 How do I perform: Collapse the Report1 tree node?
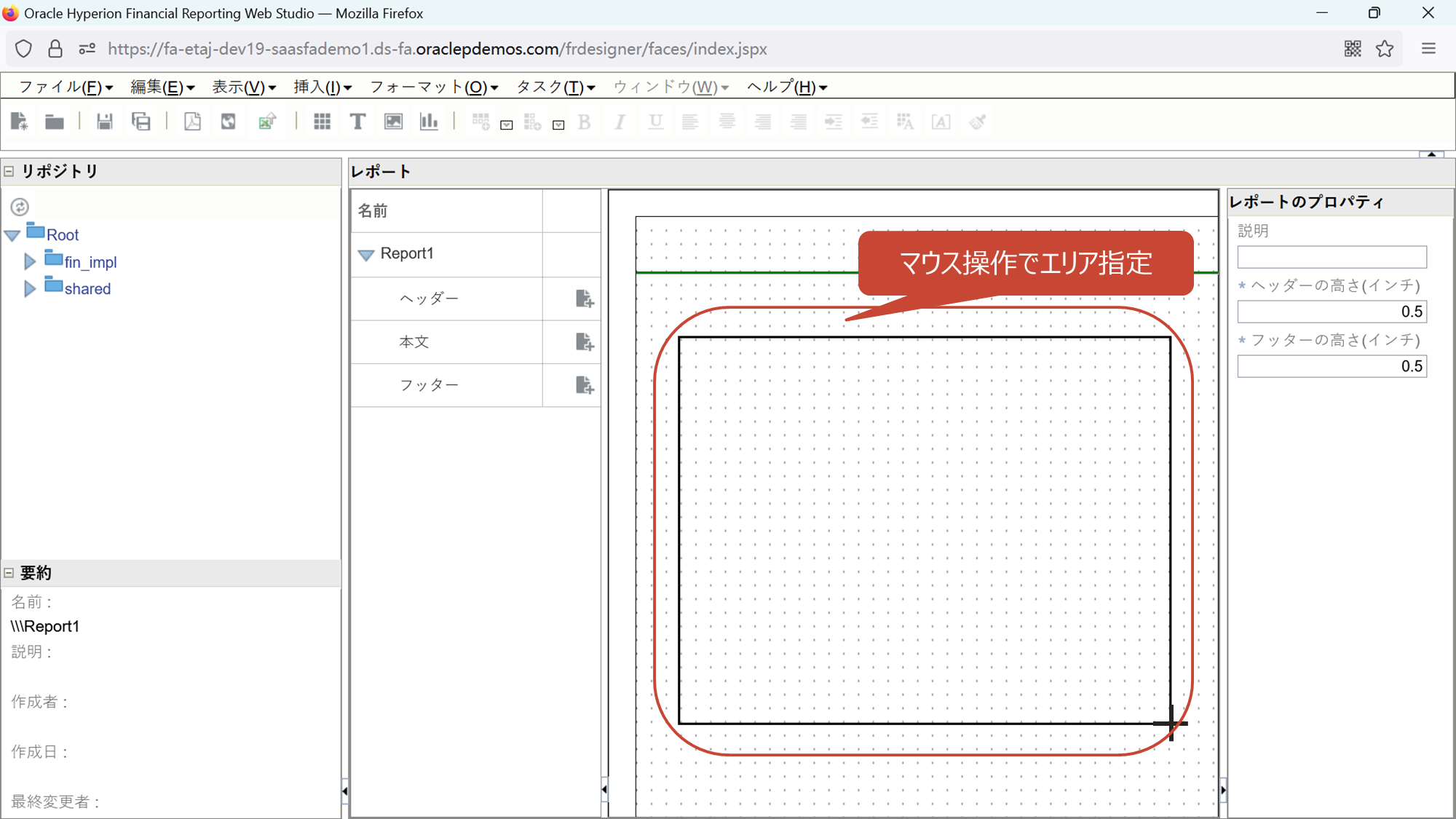tap(366, 254)
